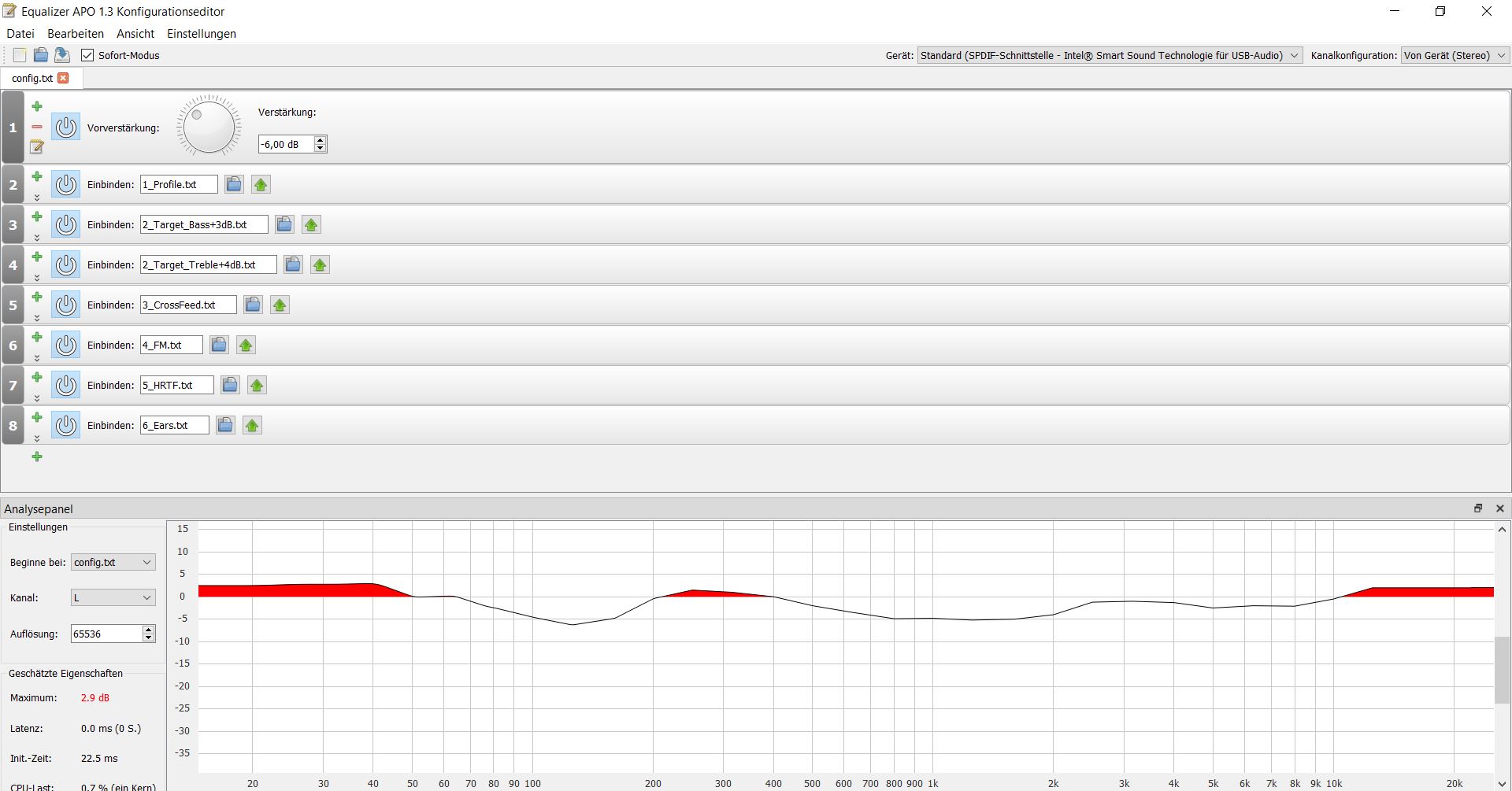Undock the Analysepanel
1512x791 pixels.
1478,508
